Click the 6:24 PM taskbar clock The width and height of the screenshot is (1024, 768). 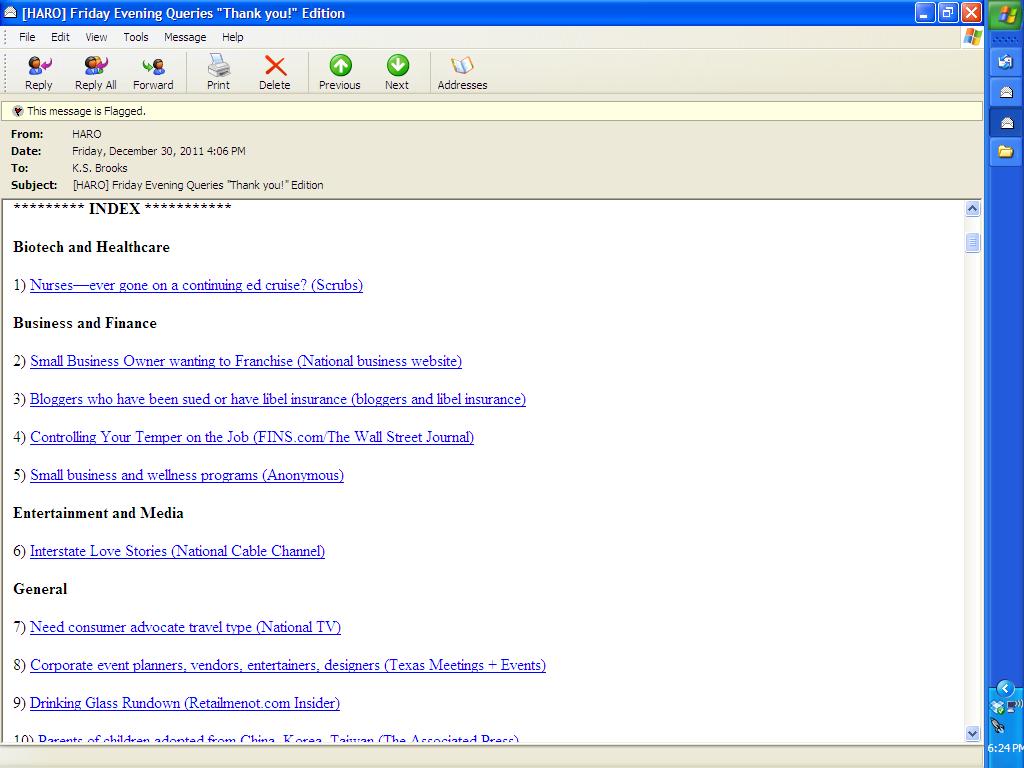point(1006,748)
